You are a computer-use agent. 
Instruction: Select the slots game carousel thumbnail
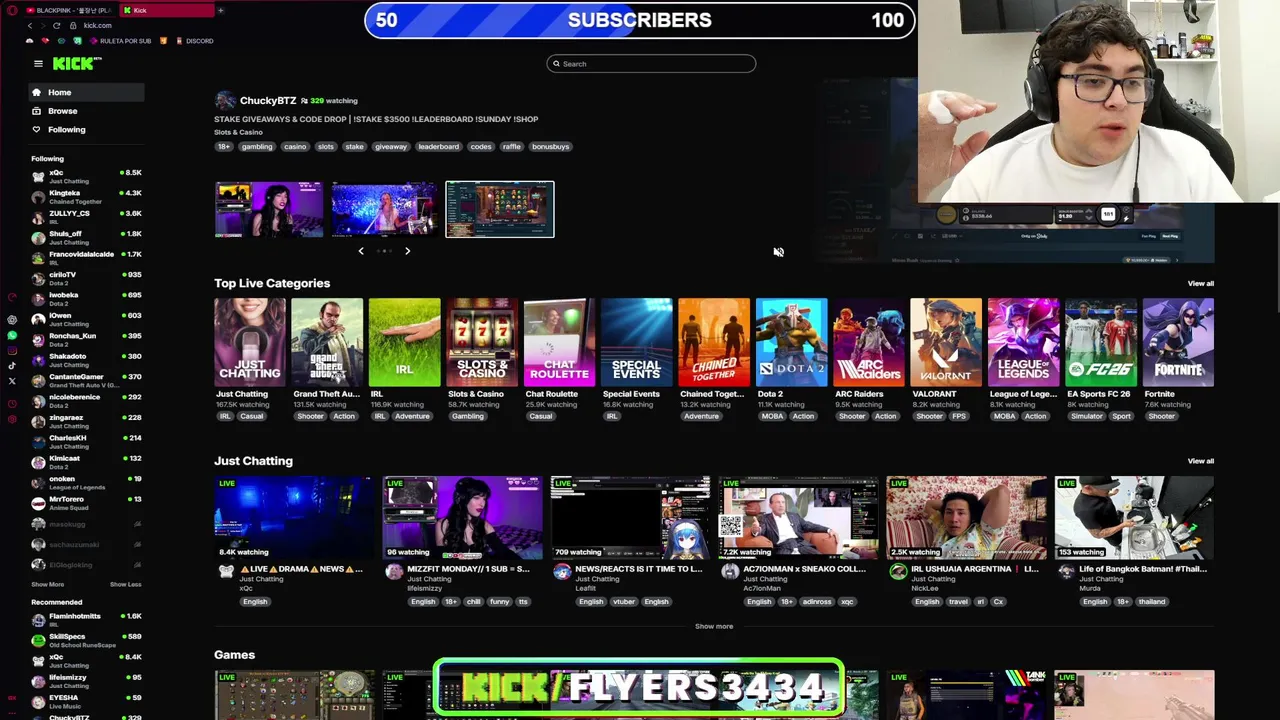pyautogui.click(x=499, y=209)
